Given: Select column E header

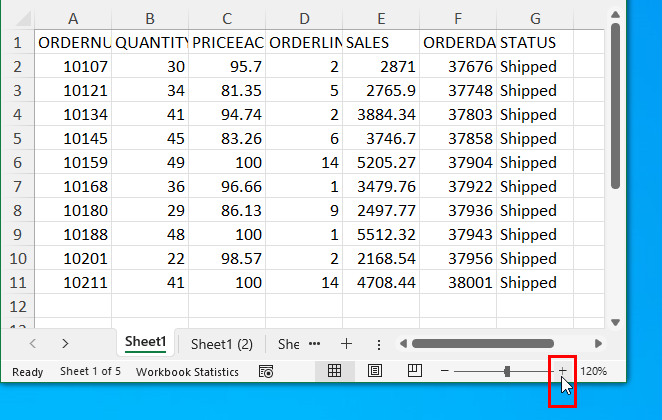Looking at the screenshot, I should (x=381, y=19).
